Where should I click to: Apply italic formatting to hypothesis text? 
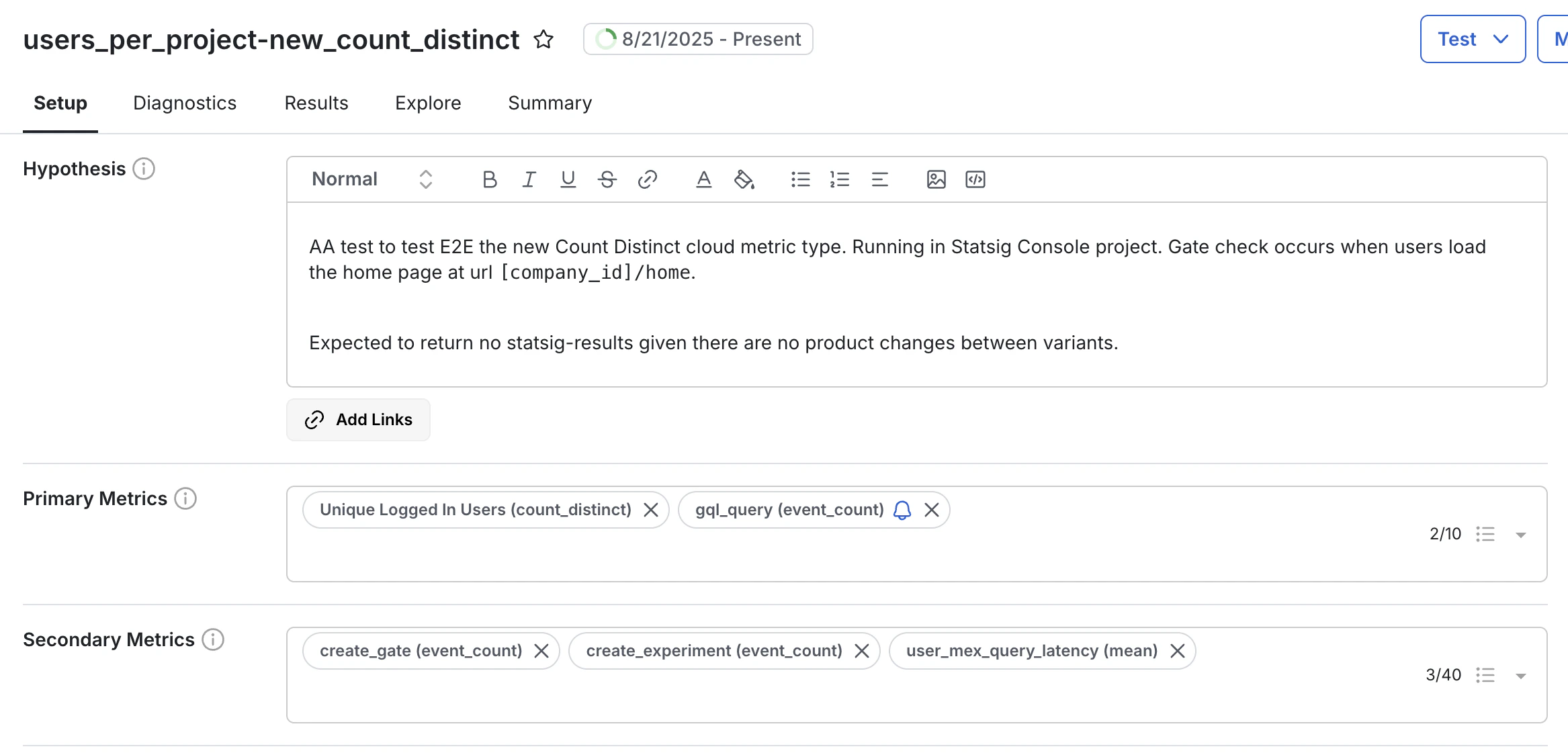click(528, 179)
